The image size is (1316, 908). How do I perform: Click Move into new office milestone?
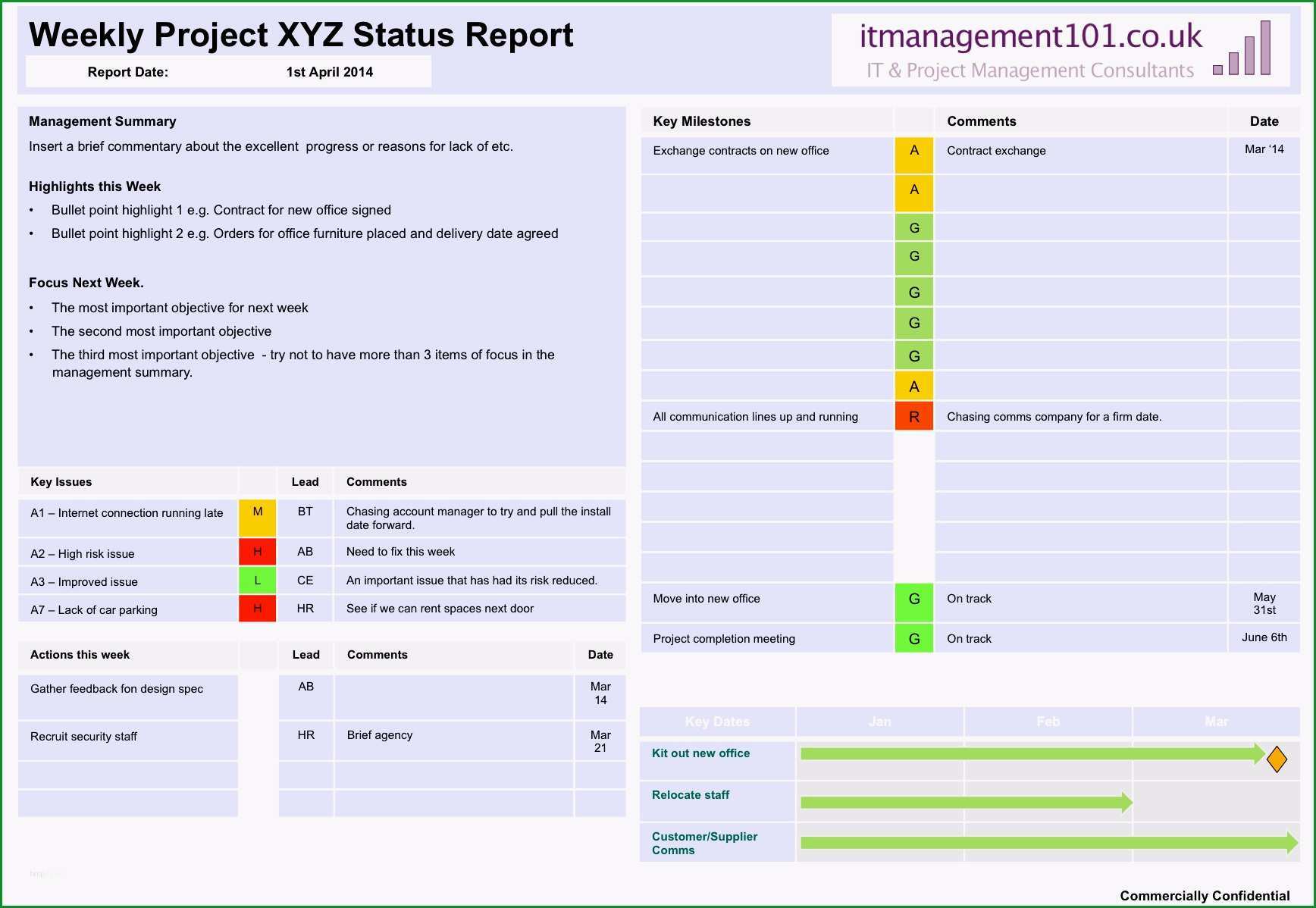tap(707, 599)
